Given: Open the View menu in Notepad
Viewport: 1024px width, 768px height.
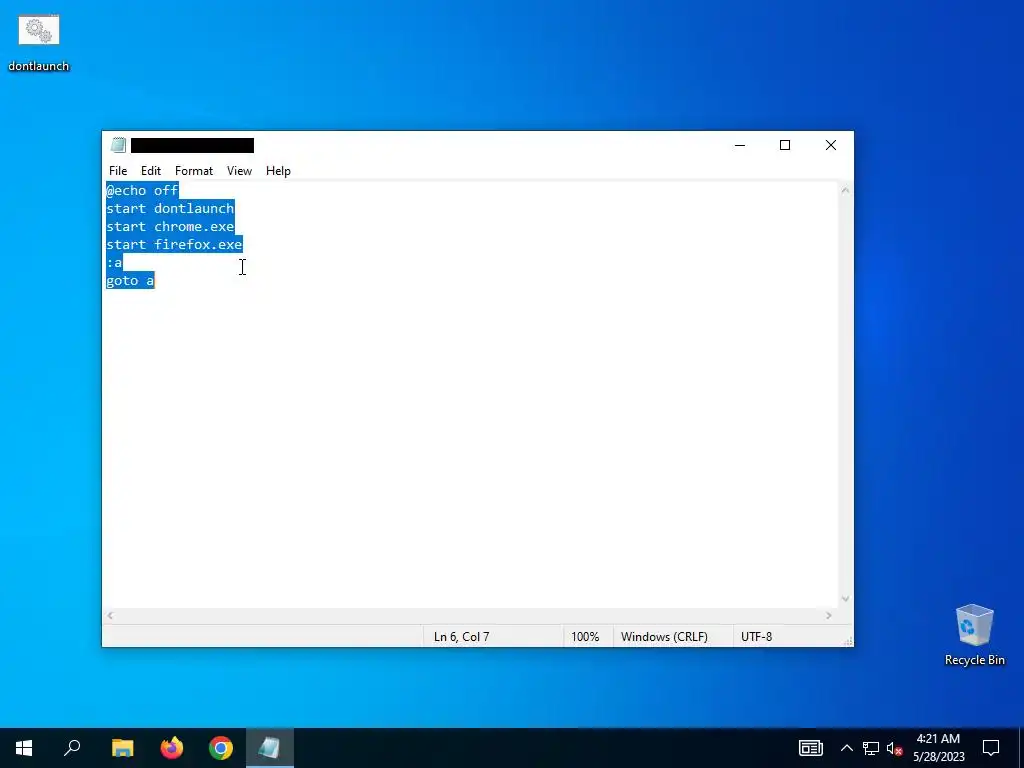Looking at the screenshot, I should pos(239,170).
